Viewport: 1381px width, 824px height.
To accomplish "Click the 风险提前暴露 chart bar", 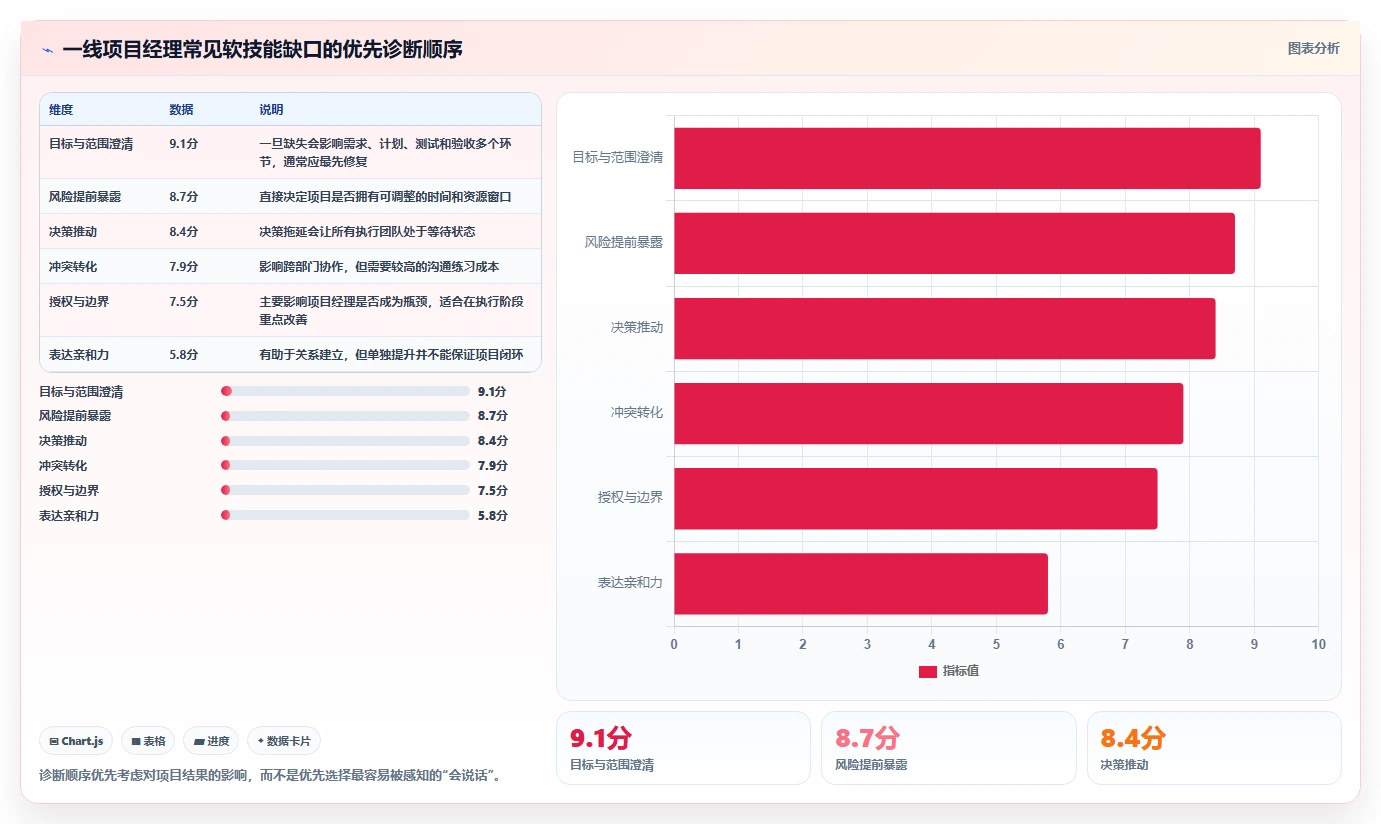I will point(954,243).
